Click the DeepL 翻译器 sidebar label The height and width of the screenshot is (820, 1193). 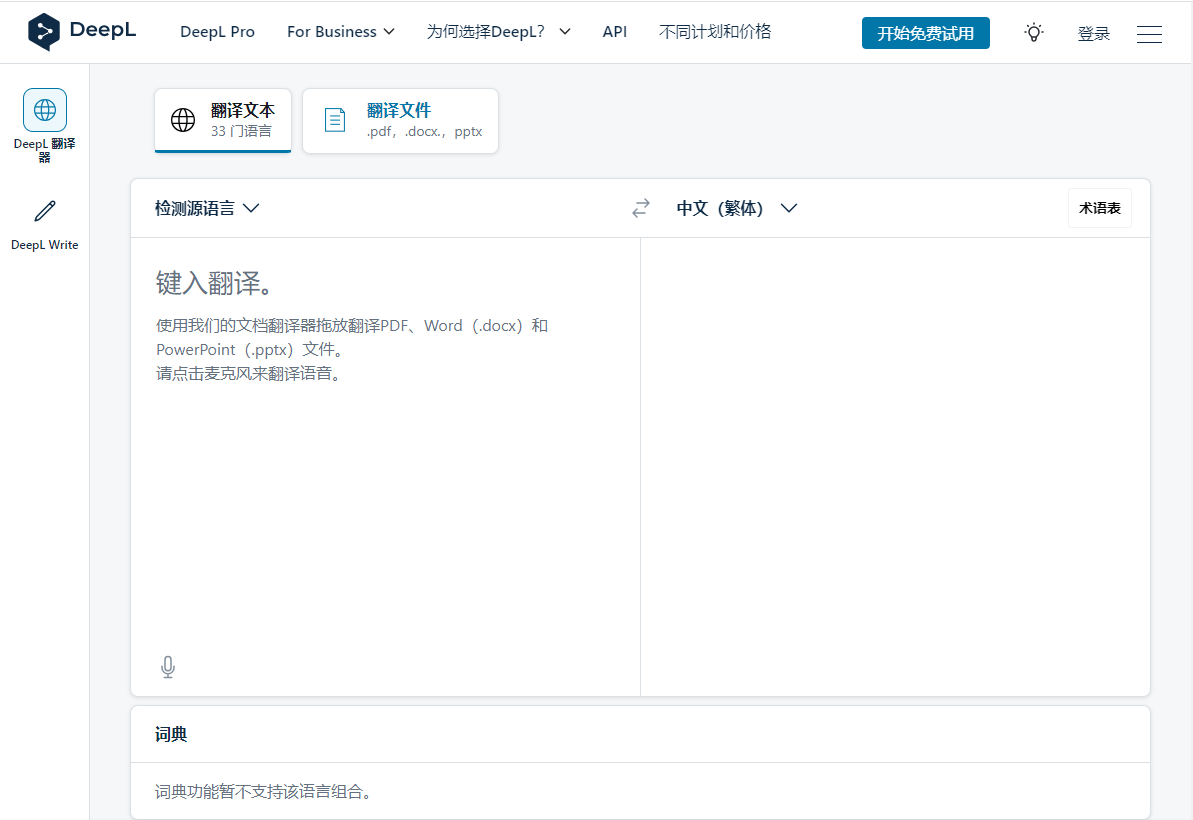pyautogui.click(x=45, y=150)
